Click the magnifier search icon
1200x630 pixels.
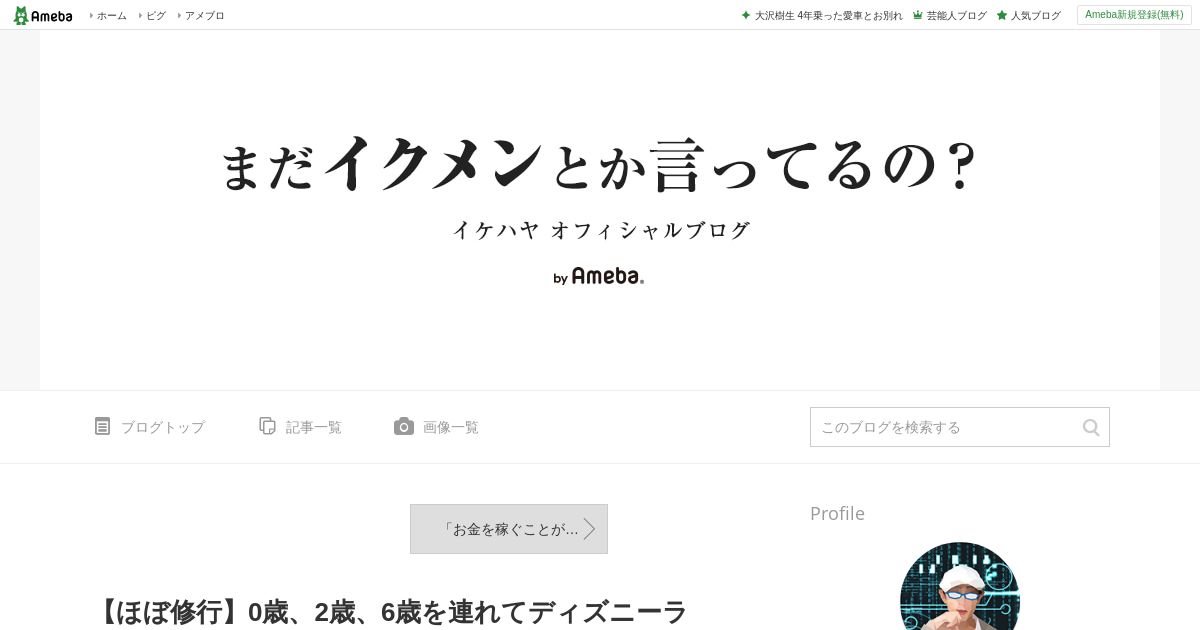[1091, 427]
